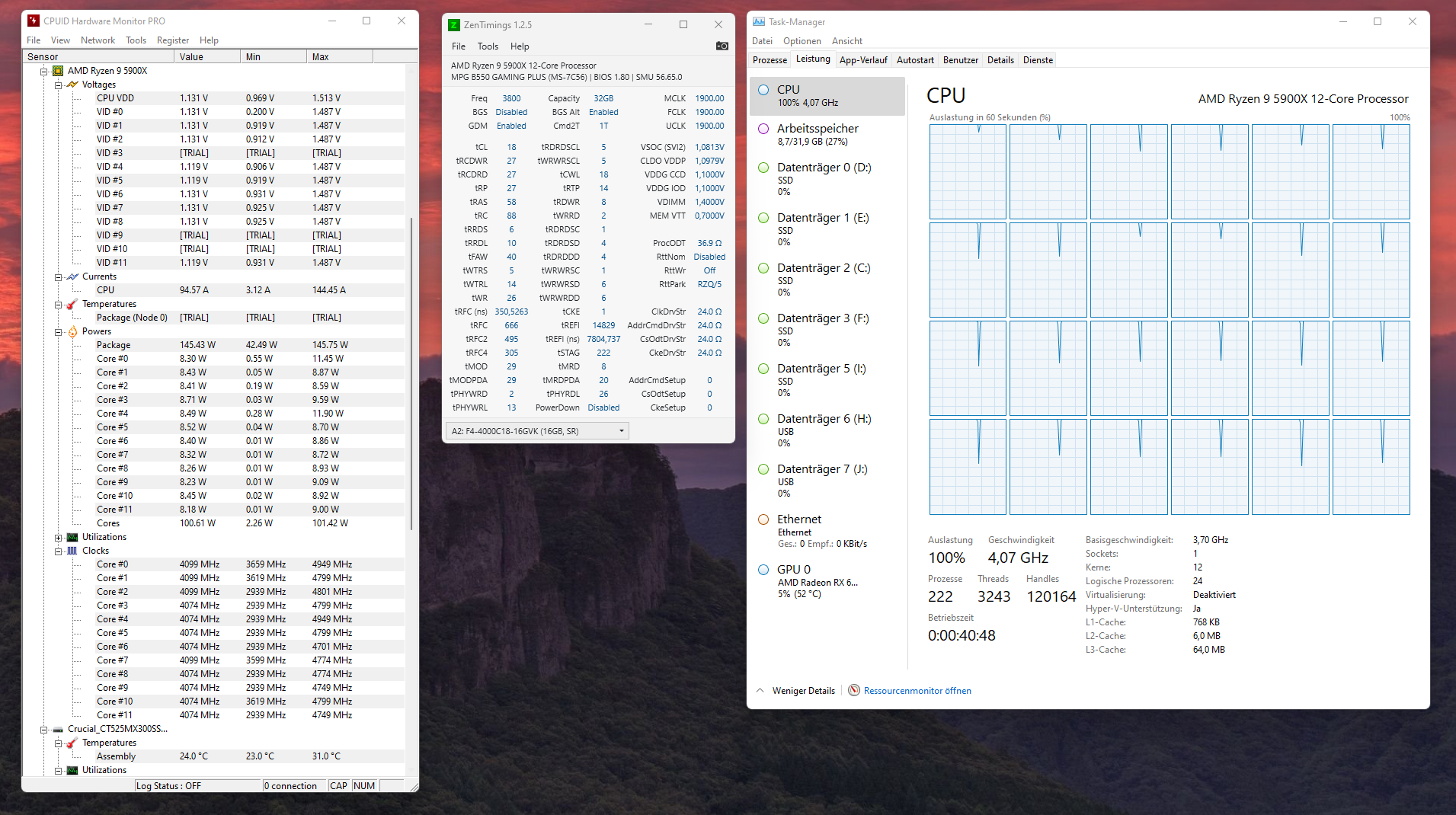
Task: Open the App-Verlauf tab
Action: click(863, 60)
